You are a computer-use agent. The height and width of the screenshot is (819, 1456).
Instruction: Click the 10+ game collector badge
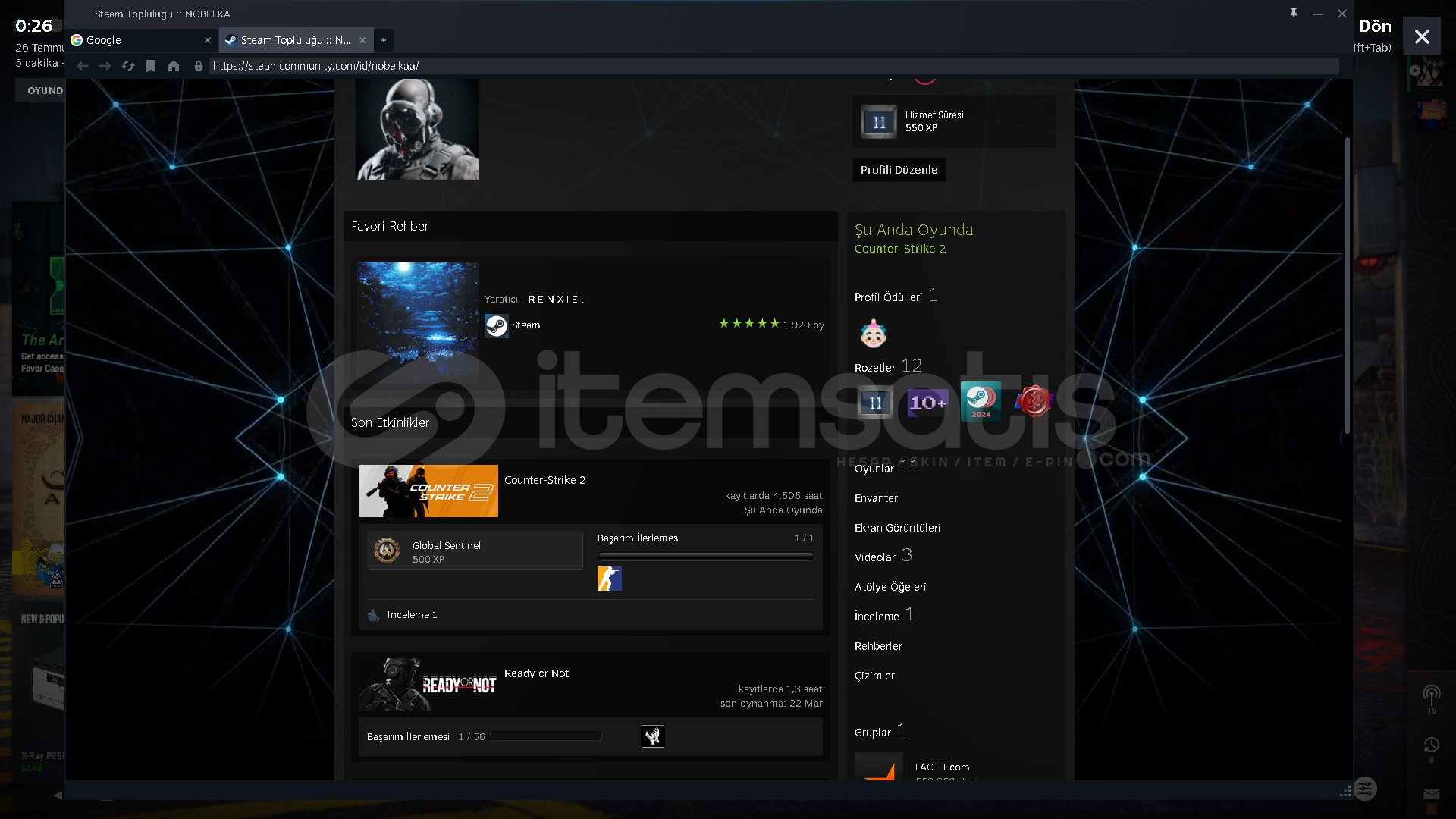tap(927, 403)
